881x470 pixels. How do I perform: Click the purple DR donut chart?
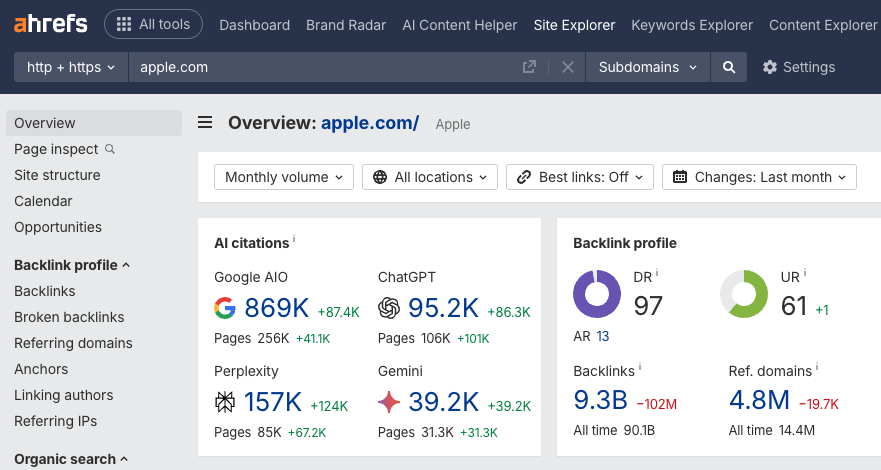point(597,294)
